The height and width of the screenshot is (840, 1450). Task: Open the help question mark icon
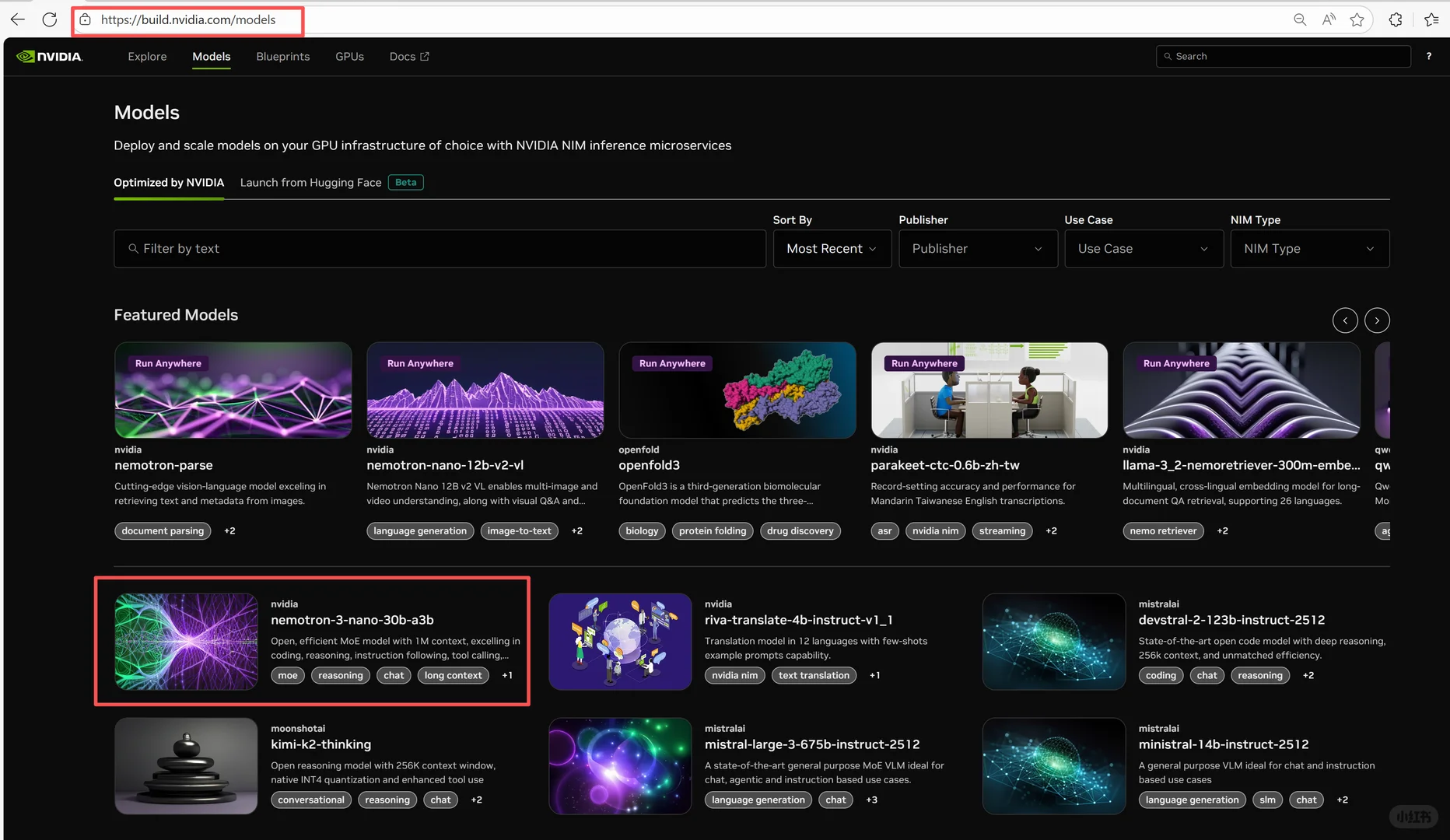[x=1428, y=56]
